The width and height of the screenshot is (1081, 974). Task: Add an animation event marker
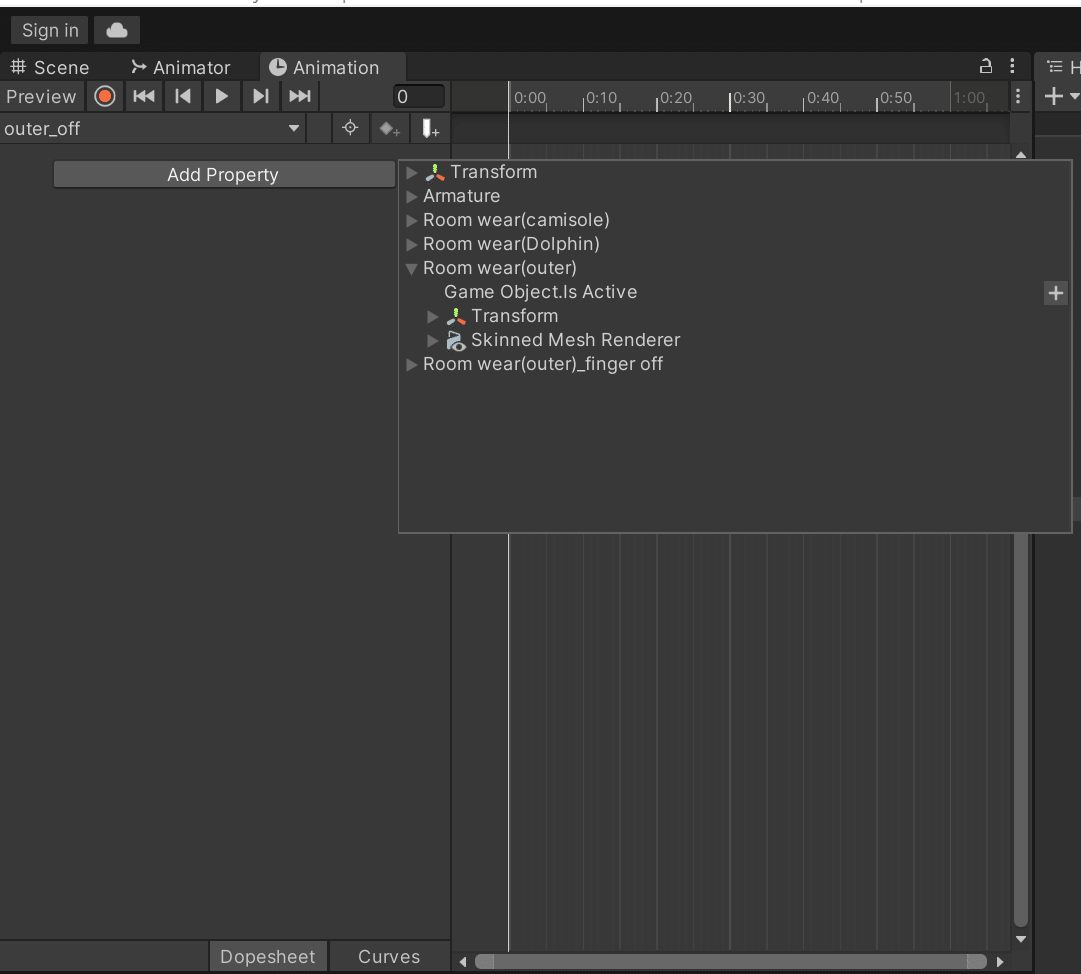[x=430, y=128]
